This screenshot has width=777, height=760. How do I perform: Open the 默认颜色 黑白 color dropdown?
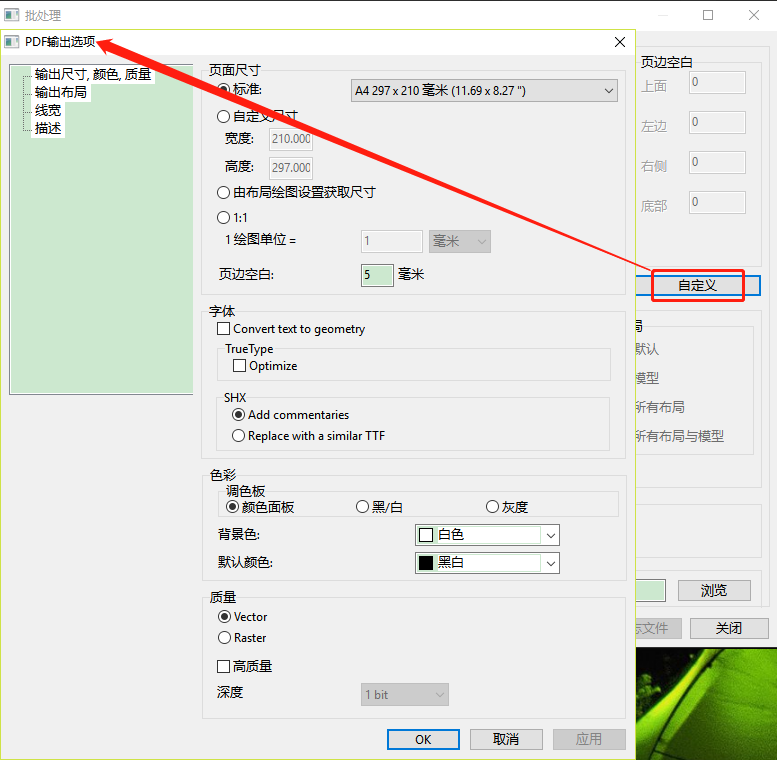coord(487,563)
